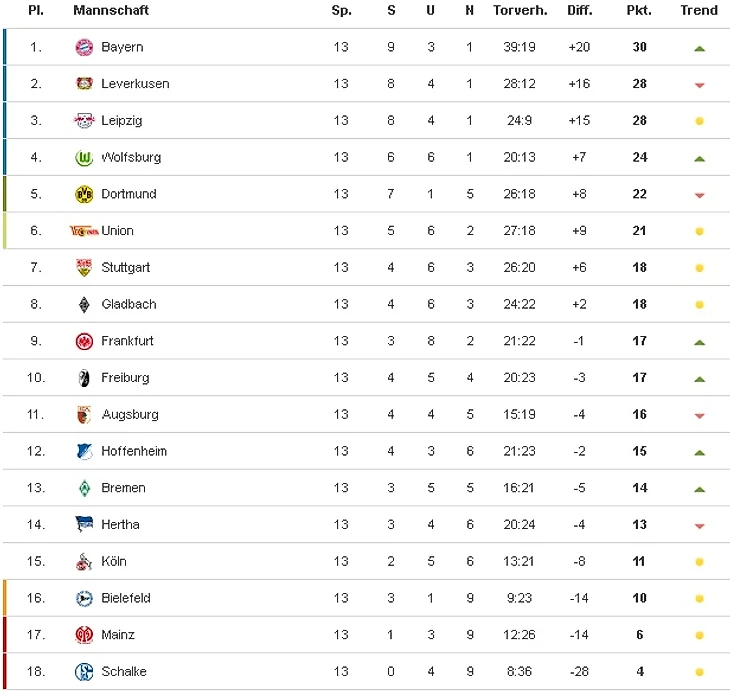730x691 pixels.
Task: Sort by Torverh. column header
Action: click(520, 10)
